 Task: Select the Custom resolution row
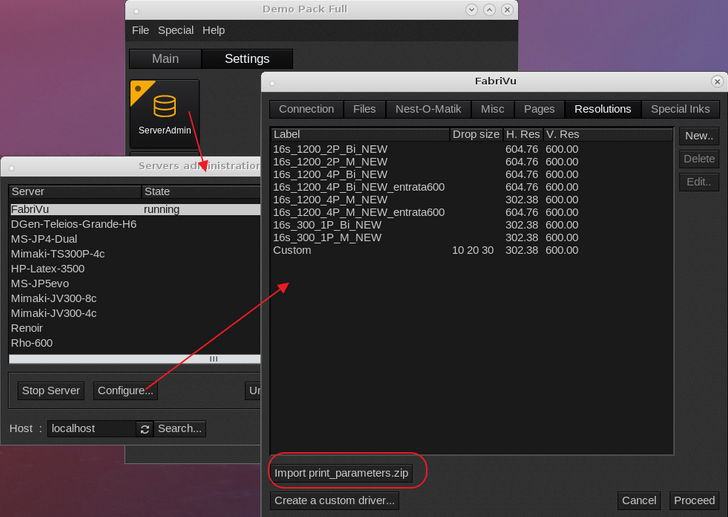292,250
